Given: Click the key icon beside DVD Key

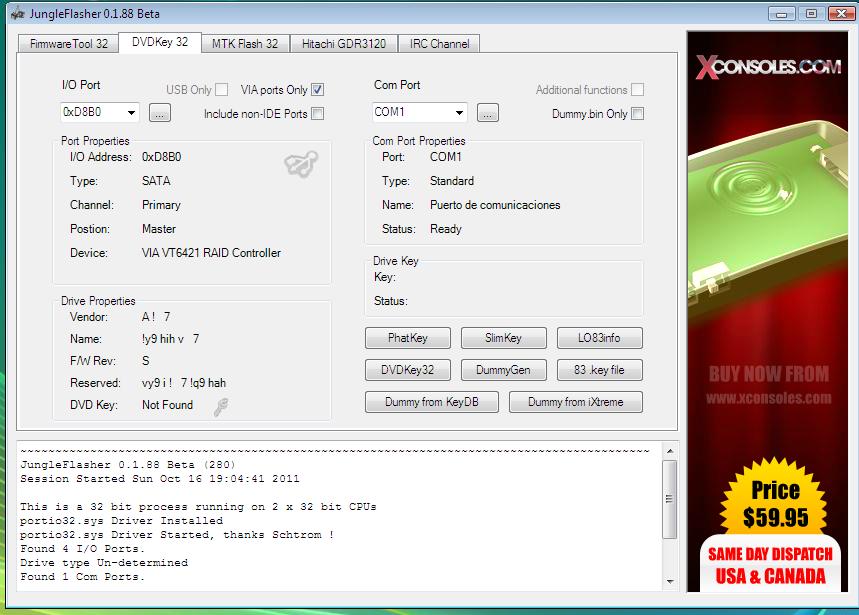Looking at the screenshot, I should pyautogui.click(x=221, y=406).
